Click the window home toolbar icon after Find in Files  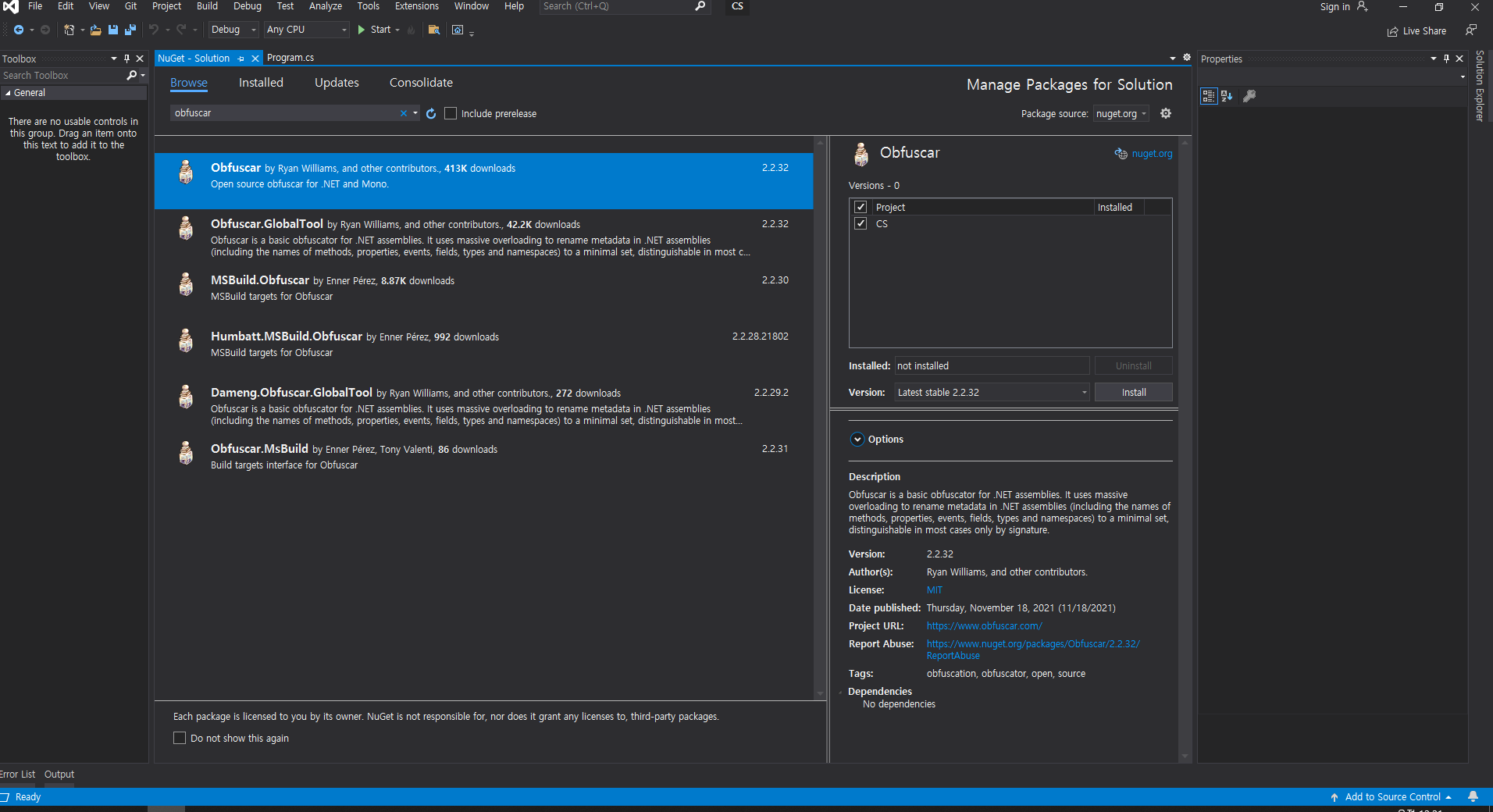click(x=458, y=30)
